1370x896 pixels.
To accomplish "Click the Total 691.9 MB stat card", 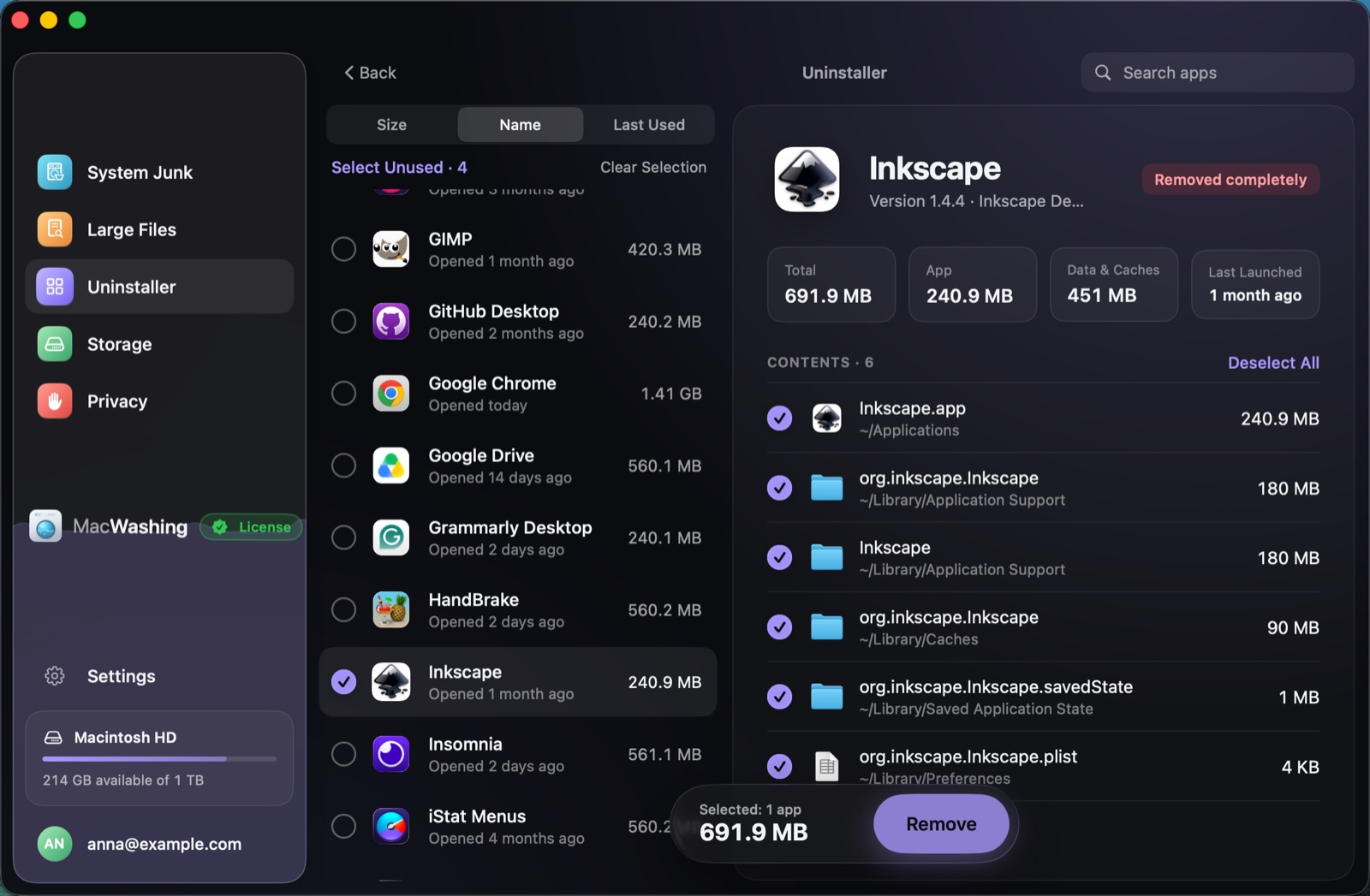I will point(831,285).
